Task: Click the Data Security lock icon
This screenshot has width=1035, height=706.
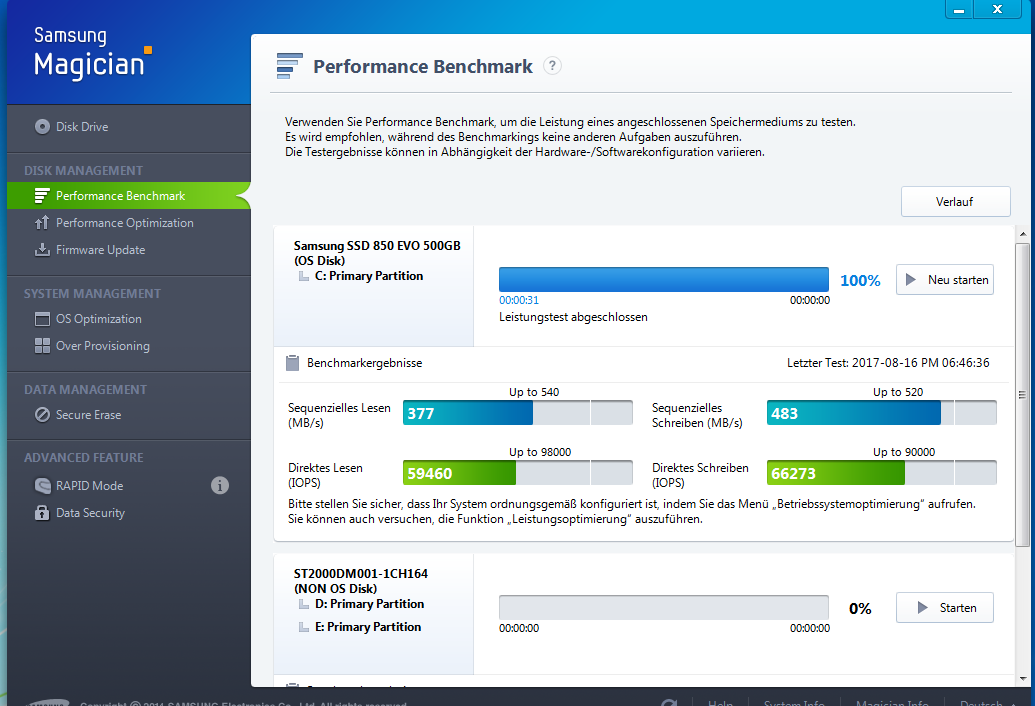Action: click(x=42, y=513)
